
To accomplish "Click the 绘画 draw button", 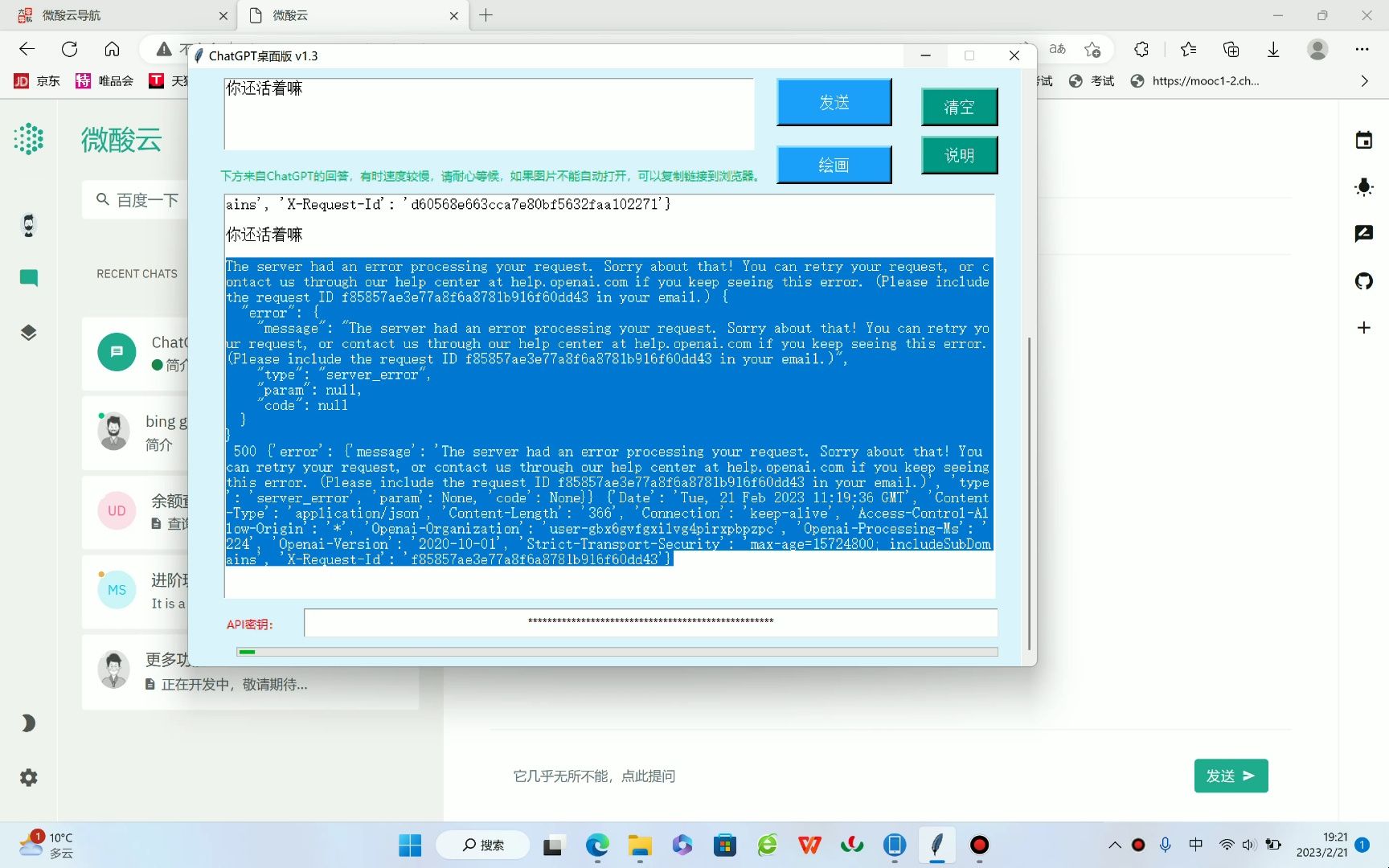I will point(834,165).
